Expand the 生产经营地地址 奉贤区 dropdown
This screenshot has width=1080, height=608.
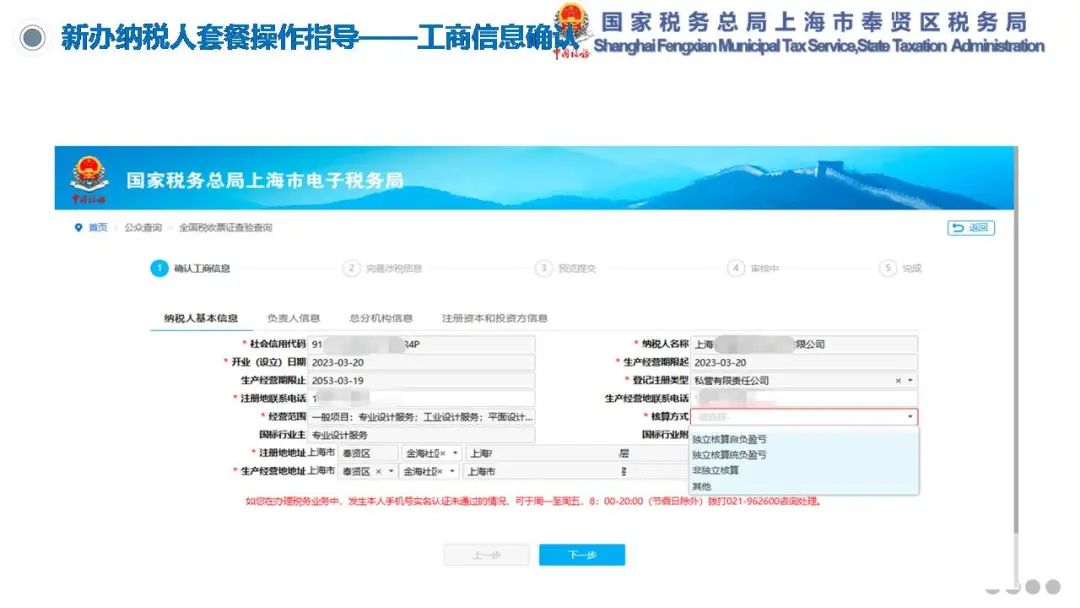[391, 472]
